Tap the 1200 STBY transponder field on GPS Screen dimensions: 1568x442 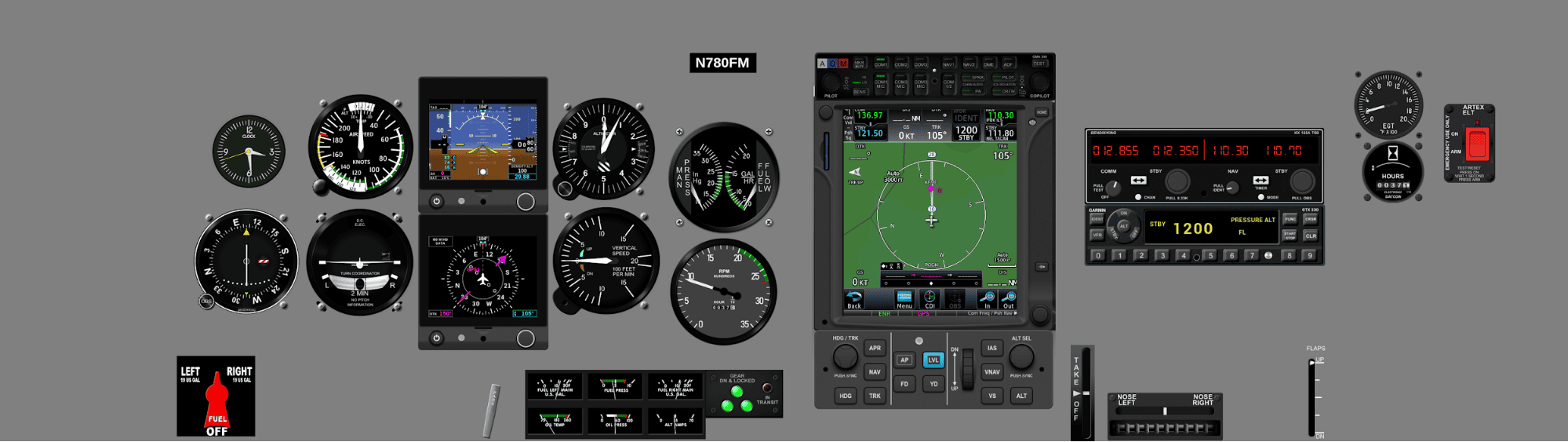tap(966, 132)
